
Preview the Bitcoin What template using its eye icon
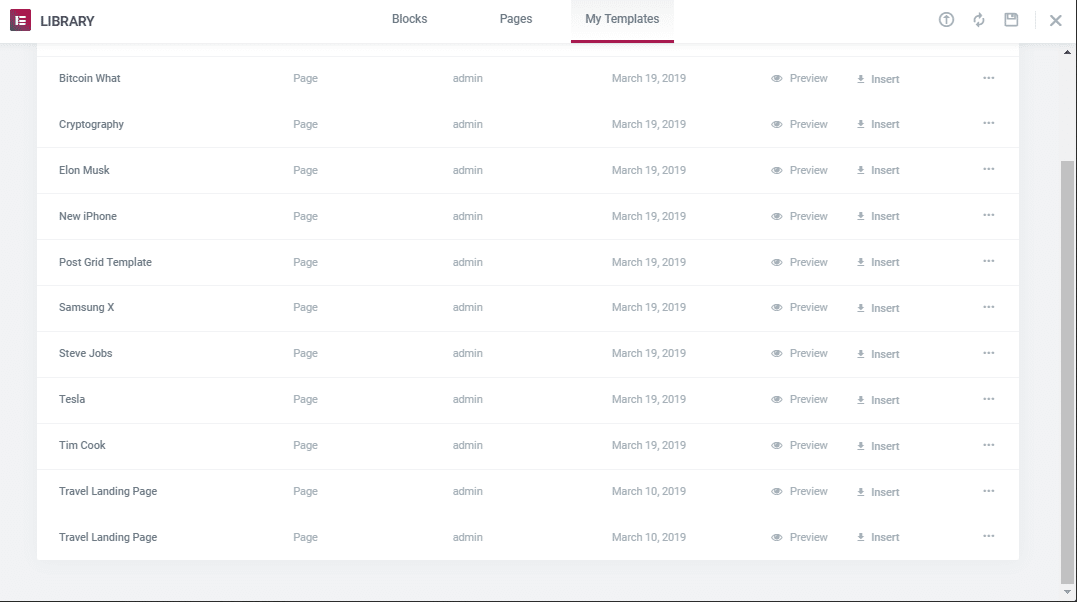[x=775, y=78]
